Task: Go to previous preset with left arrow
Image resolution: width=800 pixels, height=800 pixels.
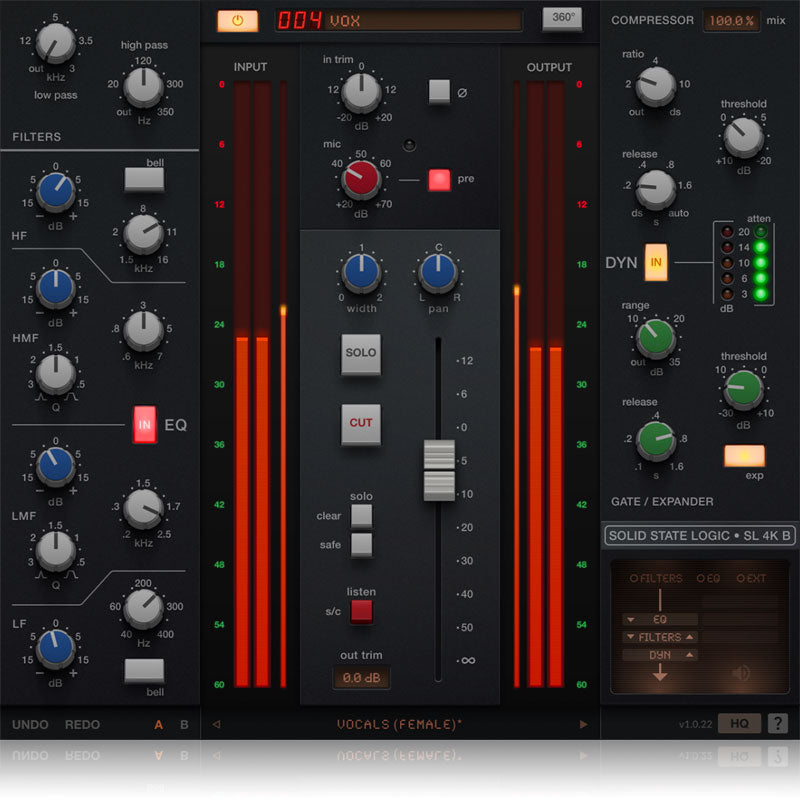Action: click(216, 724)
